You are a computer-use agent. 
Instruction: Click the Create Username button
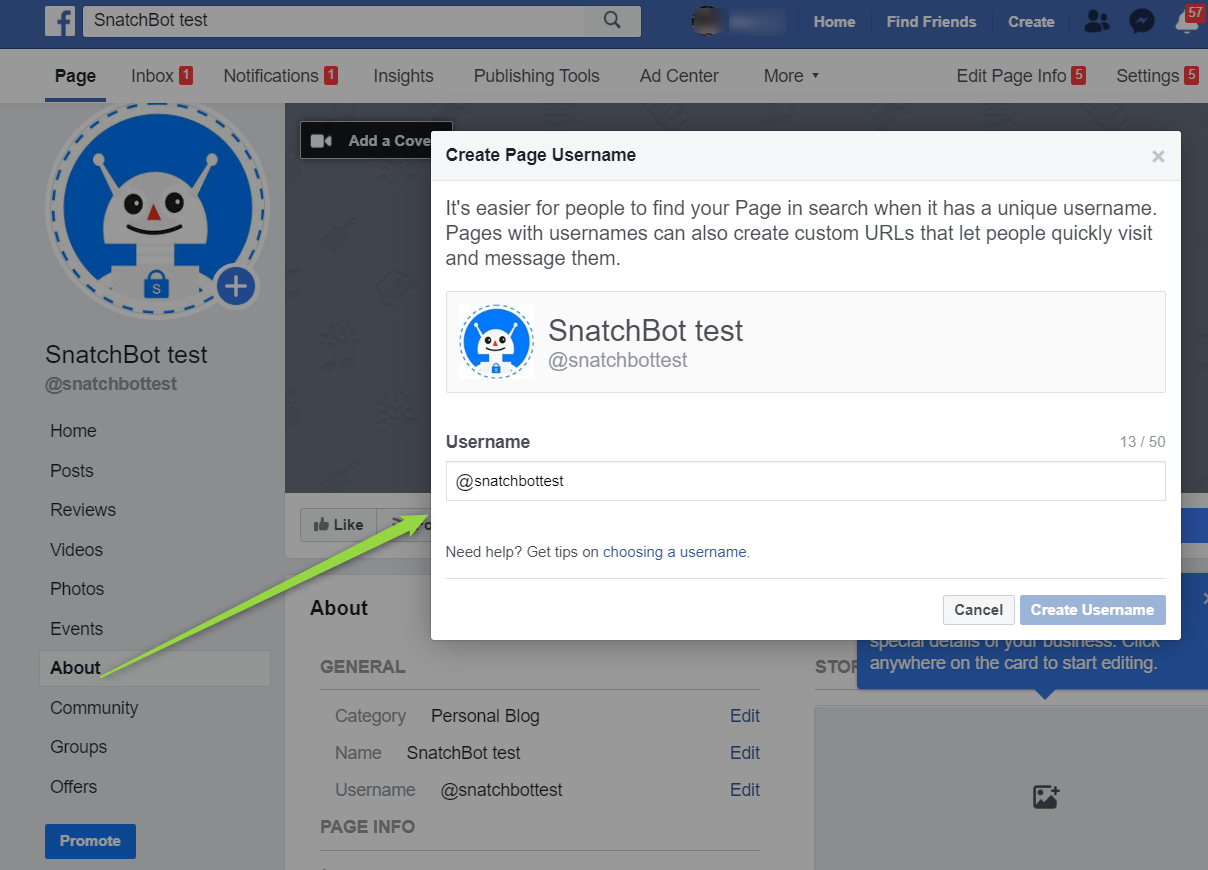pos(1092,610)
